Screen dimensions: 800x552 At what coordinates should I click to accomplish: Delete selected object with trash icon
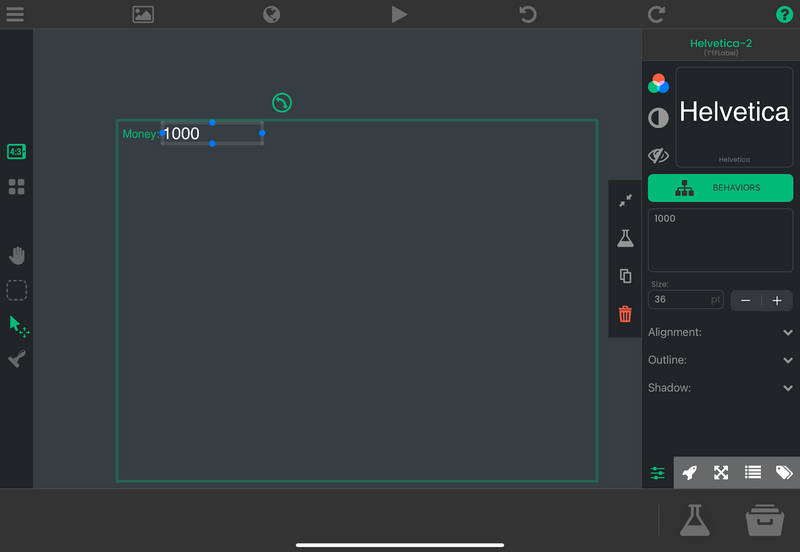(625, 314)
